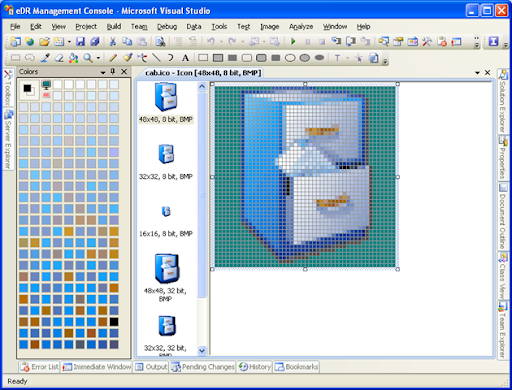Open the Colors panel window position dropdown

coord(103,72)
